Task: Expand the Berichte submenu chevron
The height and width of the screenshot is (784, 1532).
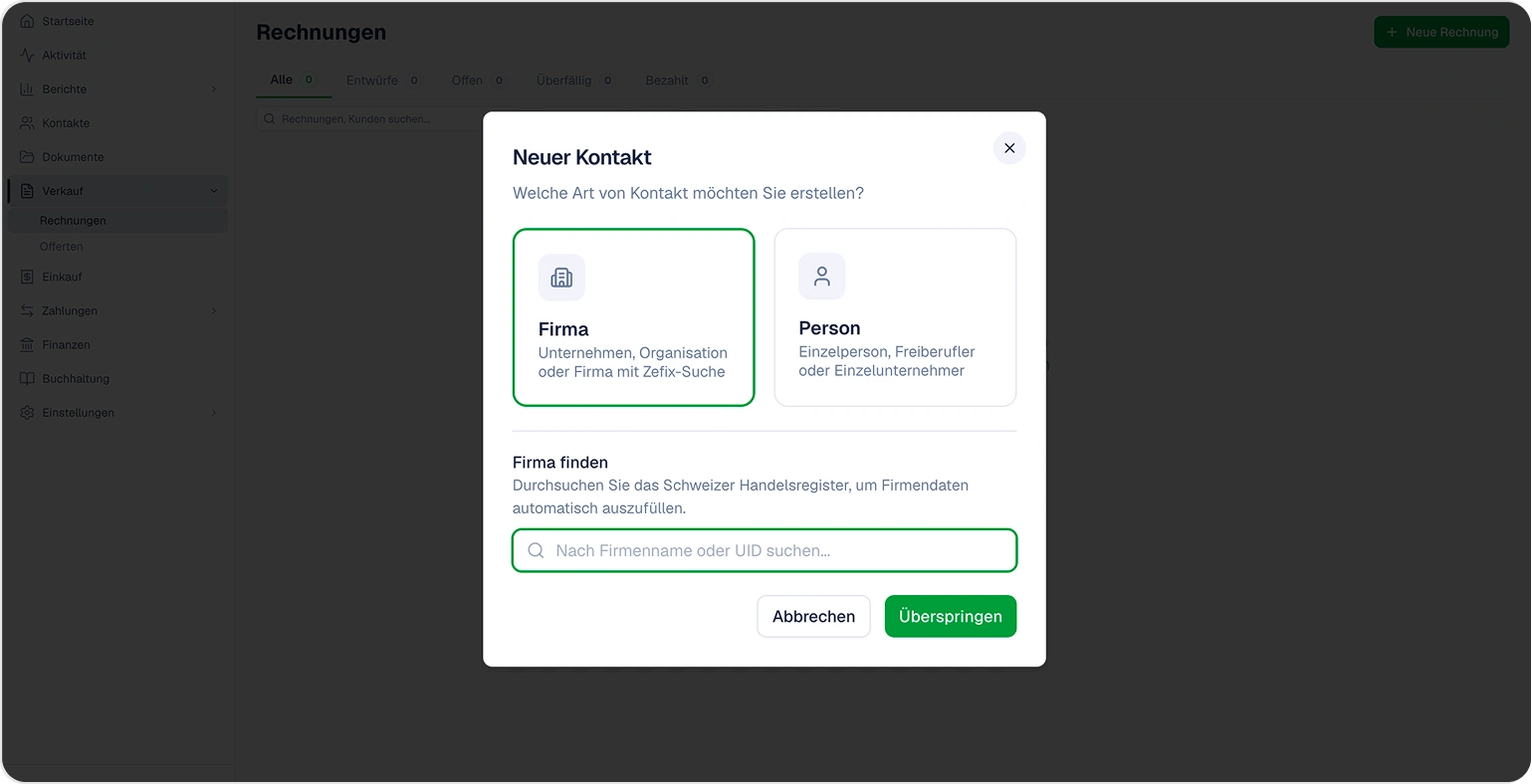Action: (213, 90)
